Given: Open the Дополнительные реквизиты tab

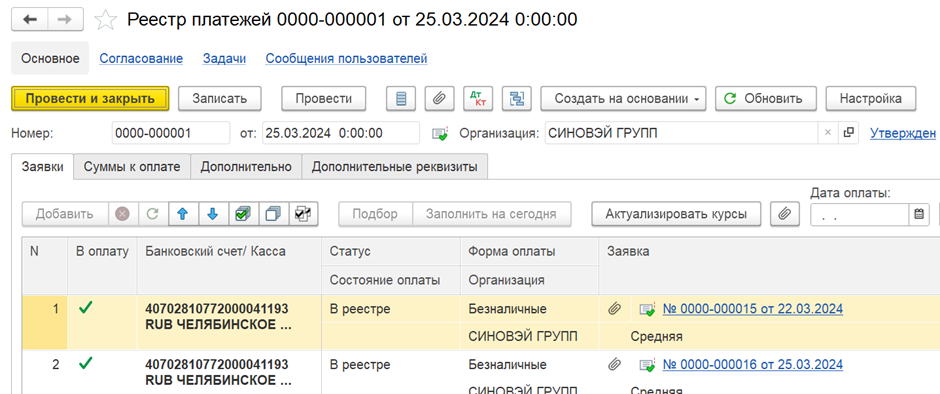Looking at the screenshot, I should pyautogui.click(x=394, y=167).
